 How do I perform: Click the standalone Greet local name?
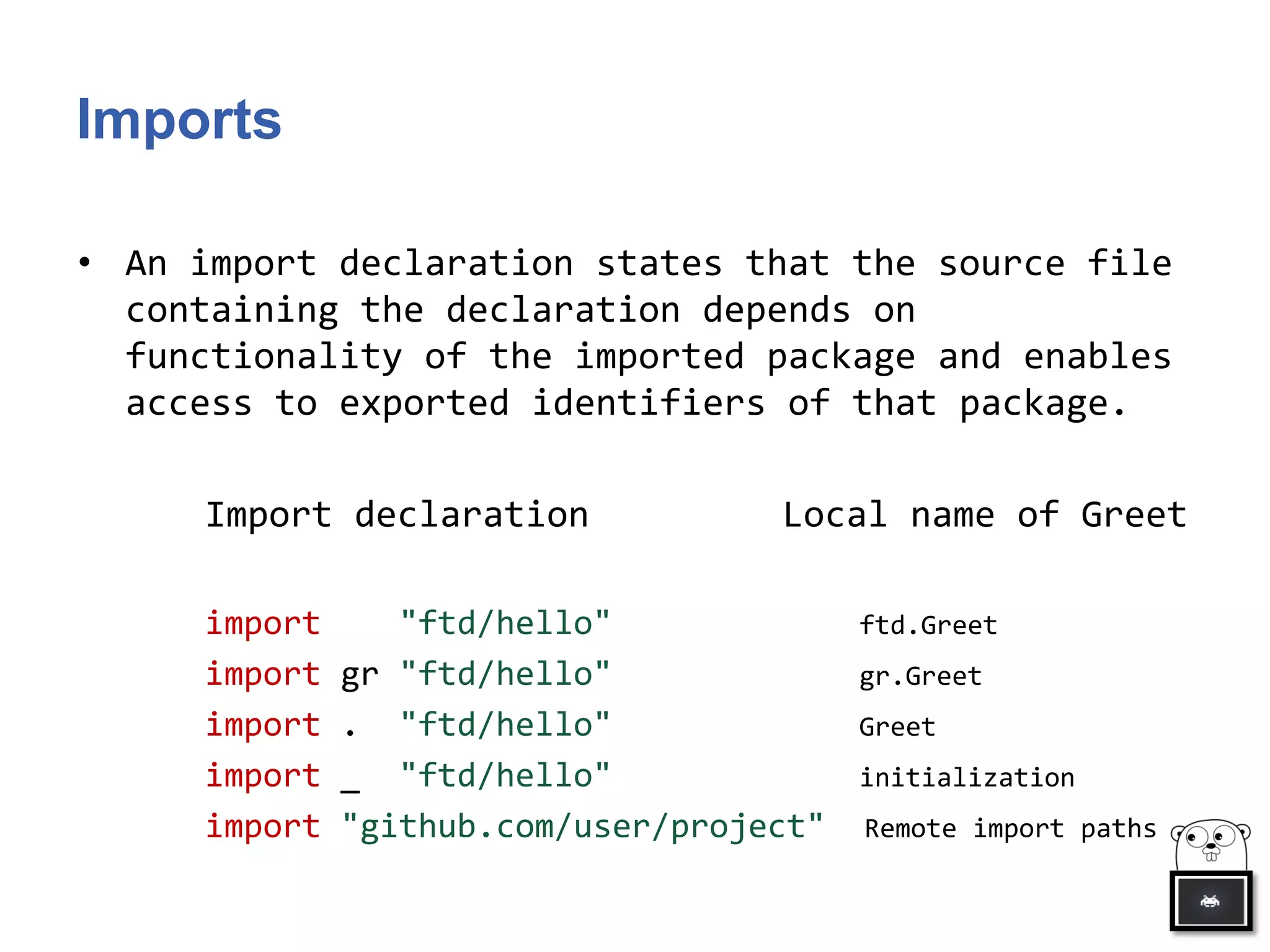[897, 727]
